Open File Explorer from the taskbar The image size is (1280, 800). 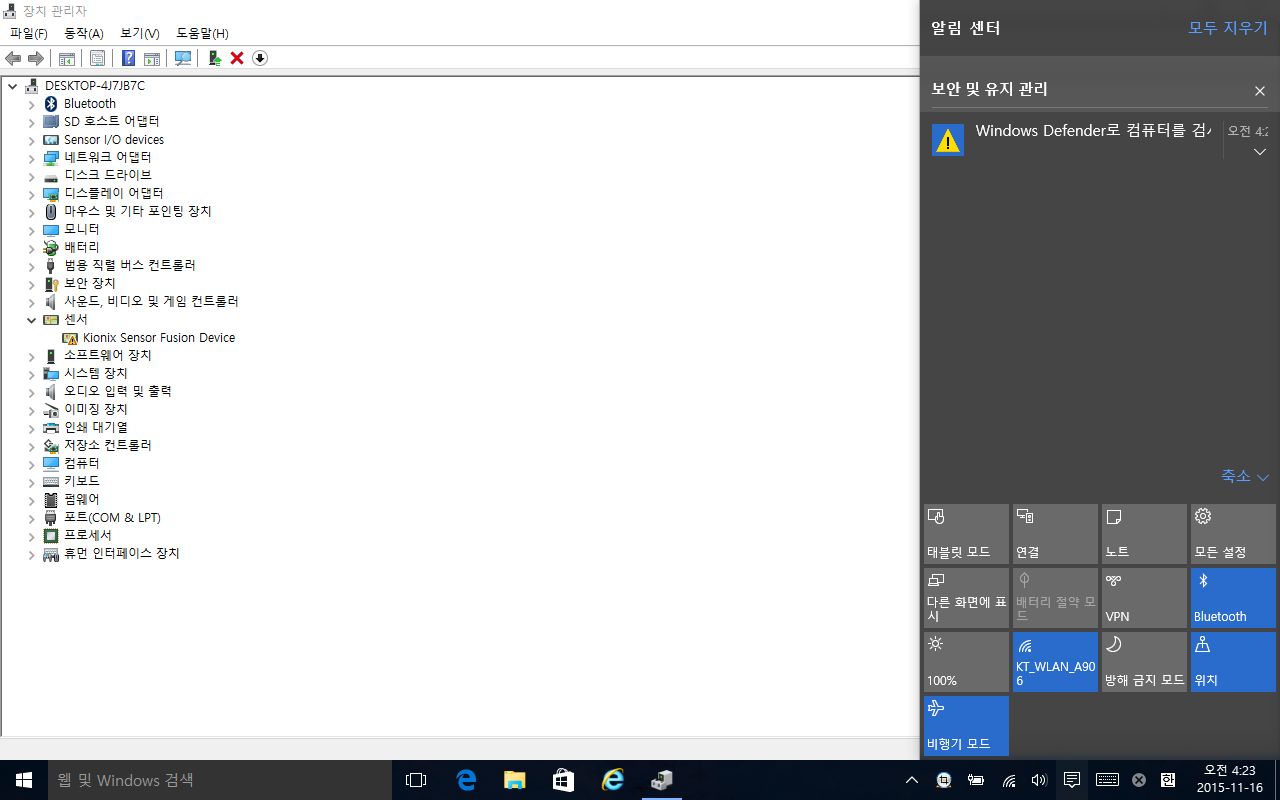(x=514, y=780)
